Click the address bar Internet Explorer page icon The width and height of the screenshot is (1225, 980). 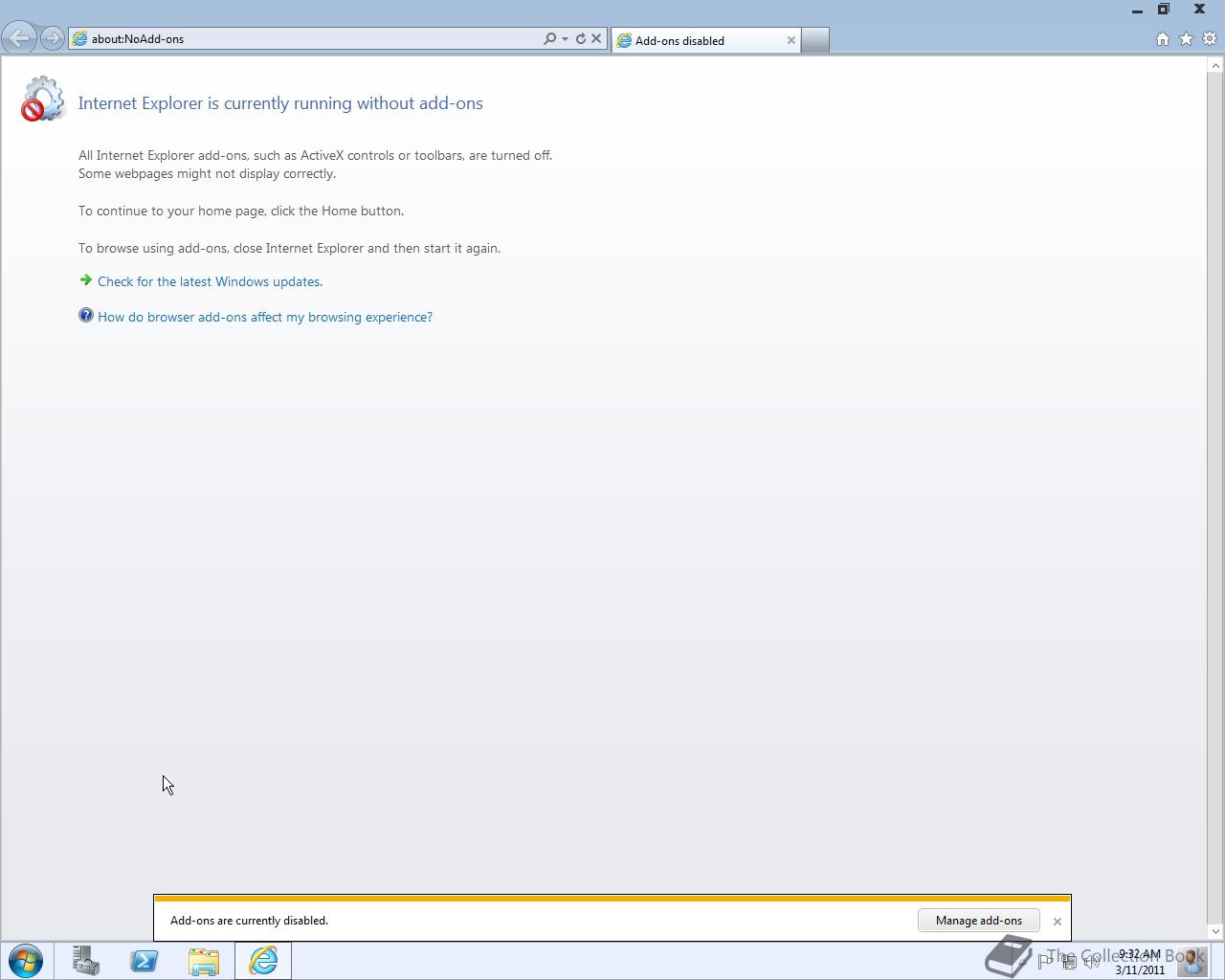coord(80,39)
